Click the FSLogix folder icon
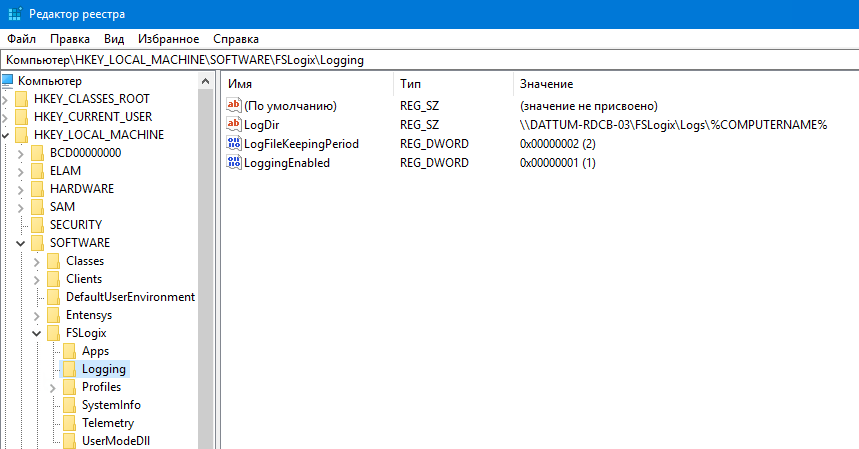 [53, 333]
